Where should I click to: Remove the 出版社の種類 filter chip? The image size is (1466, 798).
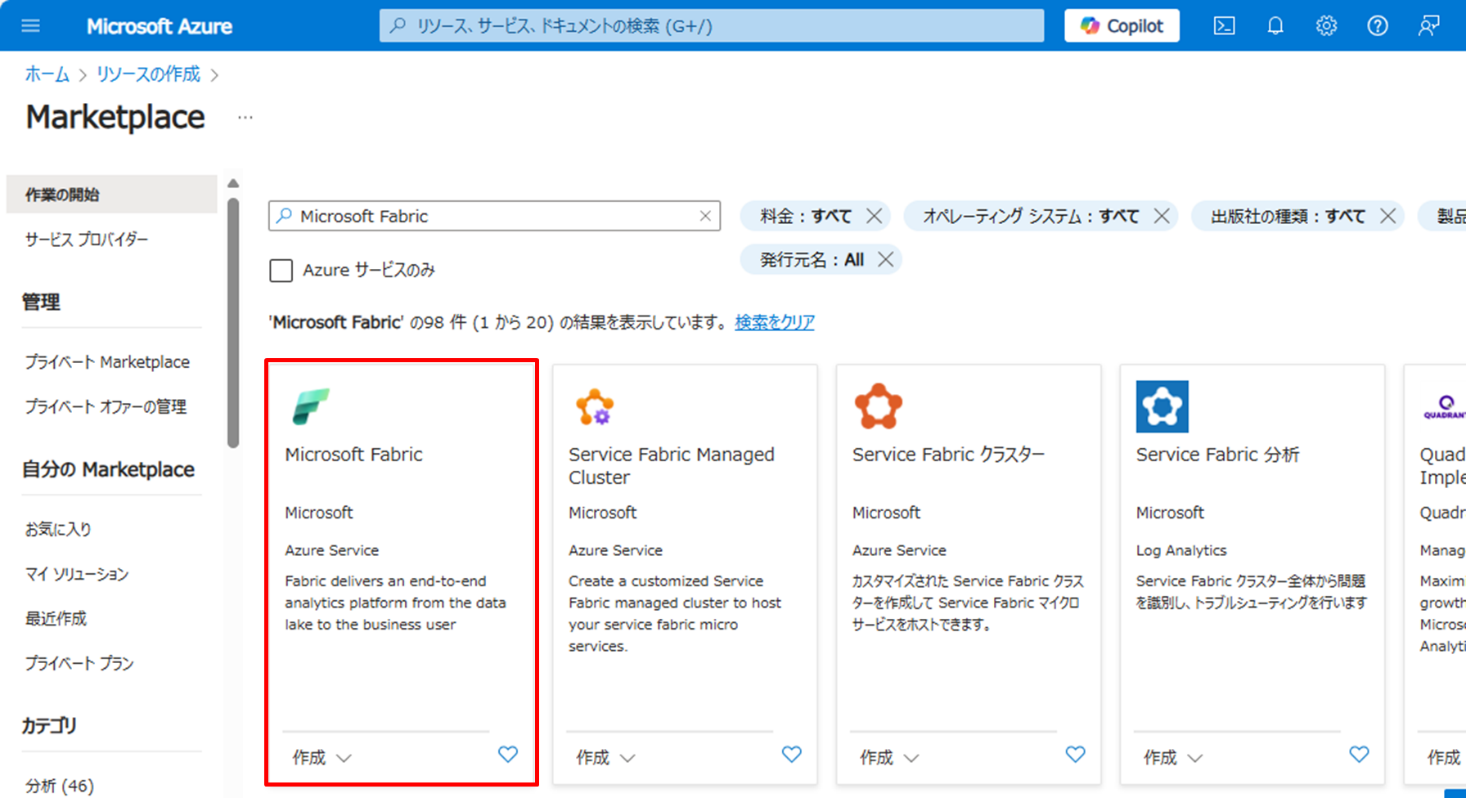tap(1388, 215)
